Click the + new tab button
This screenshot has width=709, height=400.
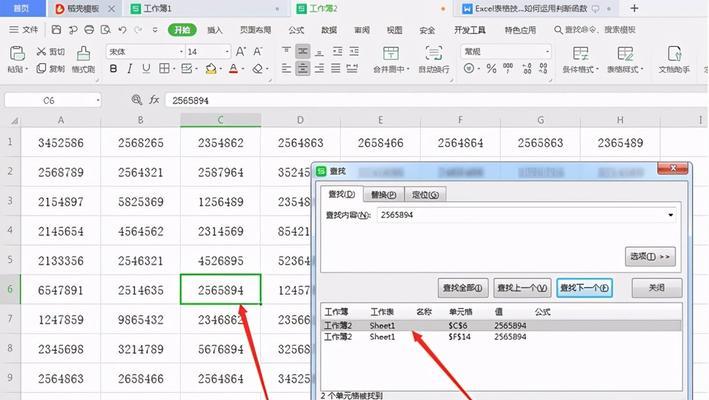pos(634,8)
